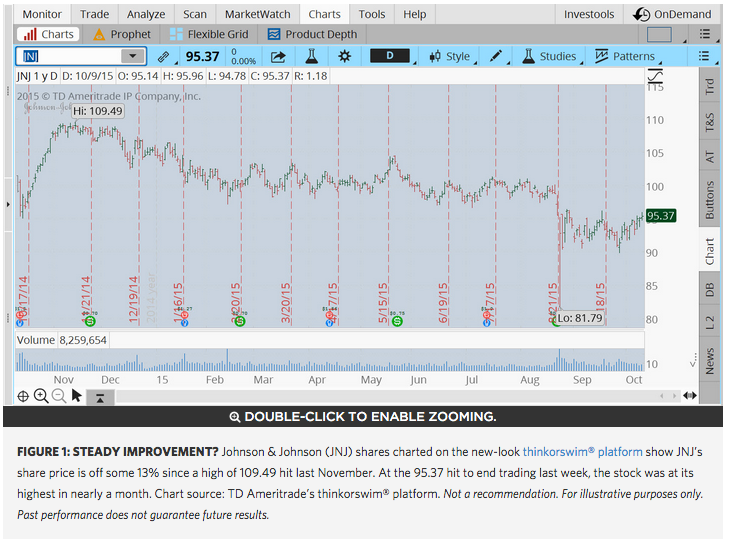729x544 pixels.
Task: Go to the MarketWatch tab
Action: [258, 14]
